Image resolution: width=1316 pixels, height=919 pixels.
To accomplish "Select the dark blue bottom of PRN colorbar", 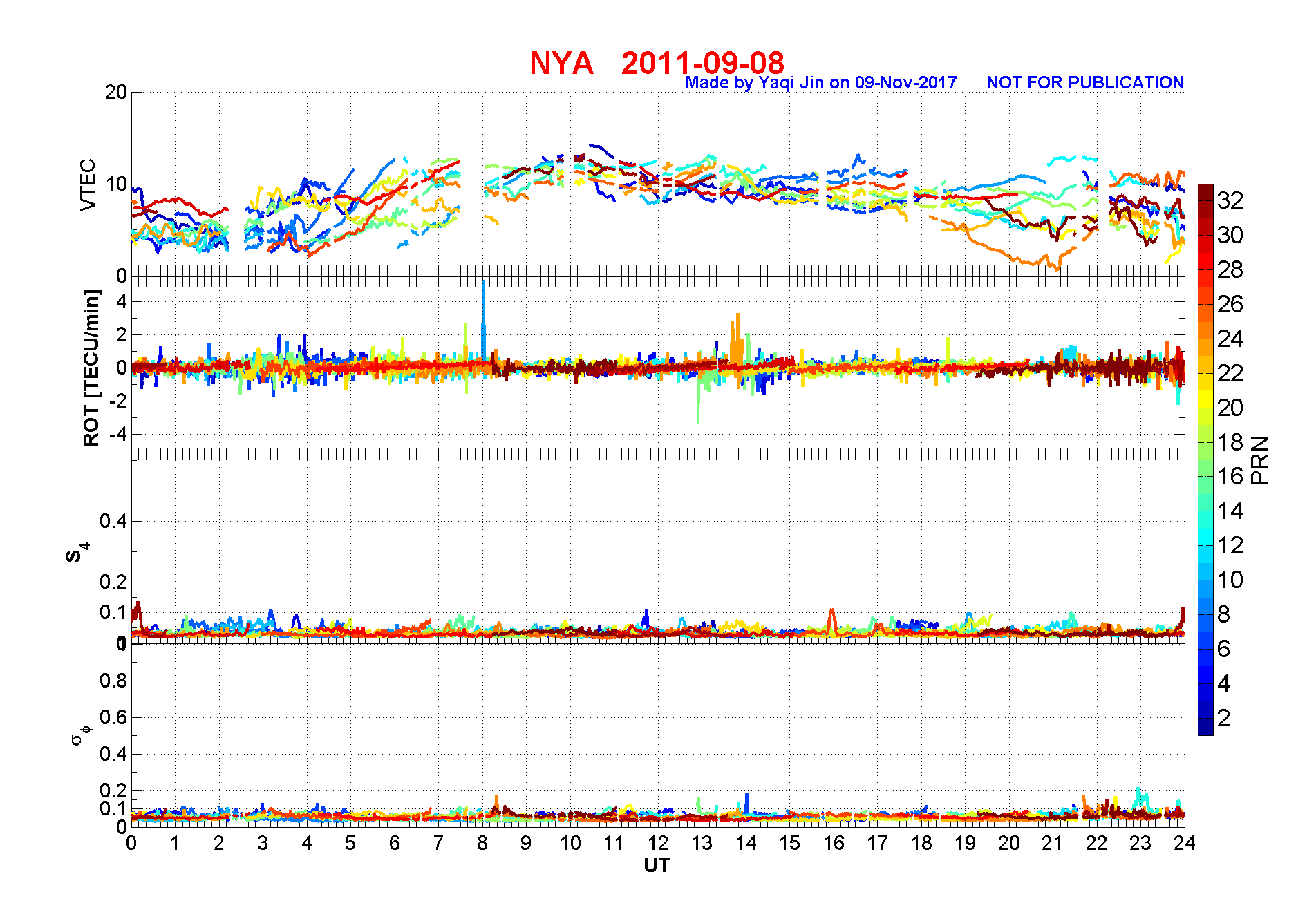I will pos(1205,728).
